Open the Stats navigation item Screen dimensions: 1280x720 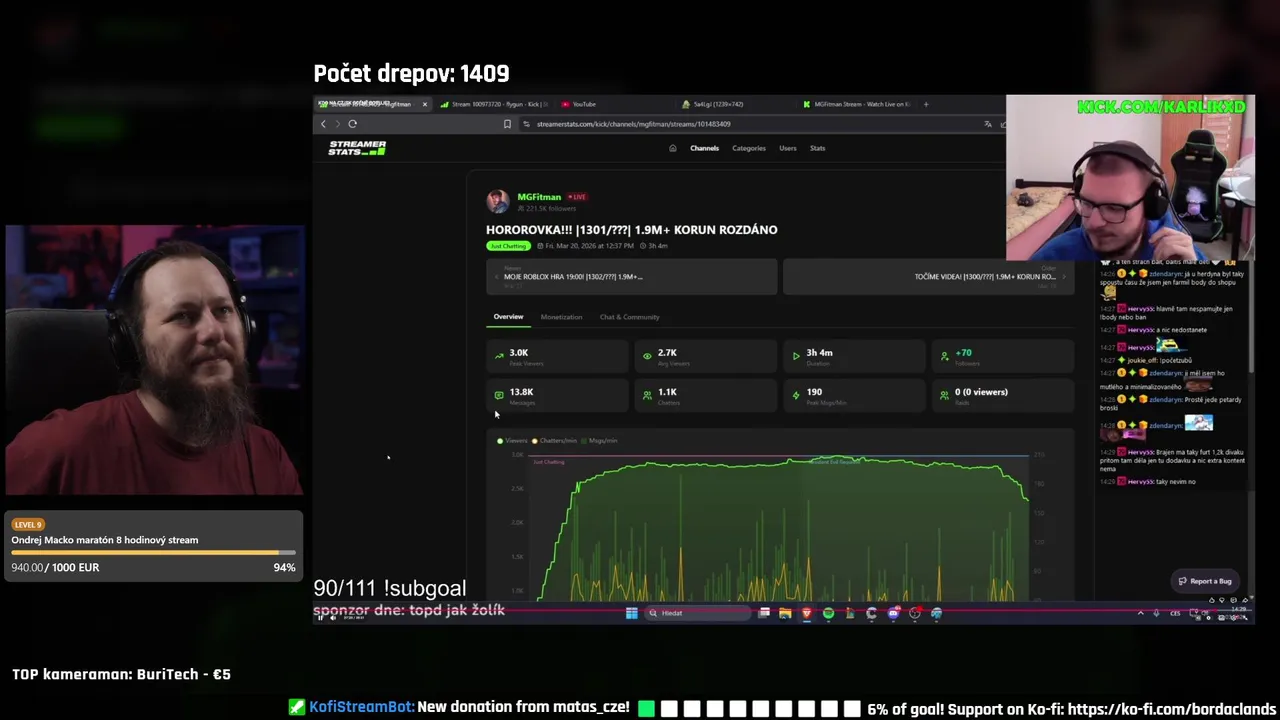point(818,148)
